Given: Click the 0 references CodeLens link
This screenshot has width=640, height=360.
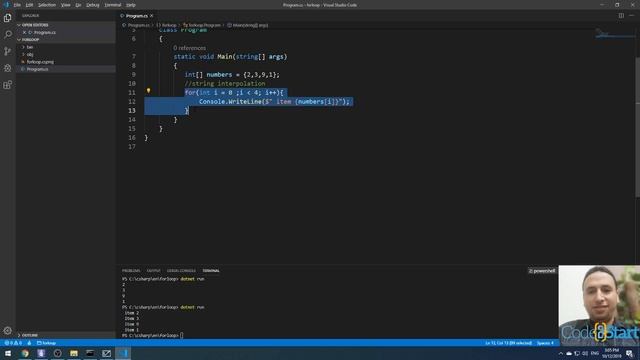Looking at the screenshot, I should click(x=189, y=48).
